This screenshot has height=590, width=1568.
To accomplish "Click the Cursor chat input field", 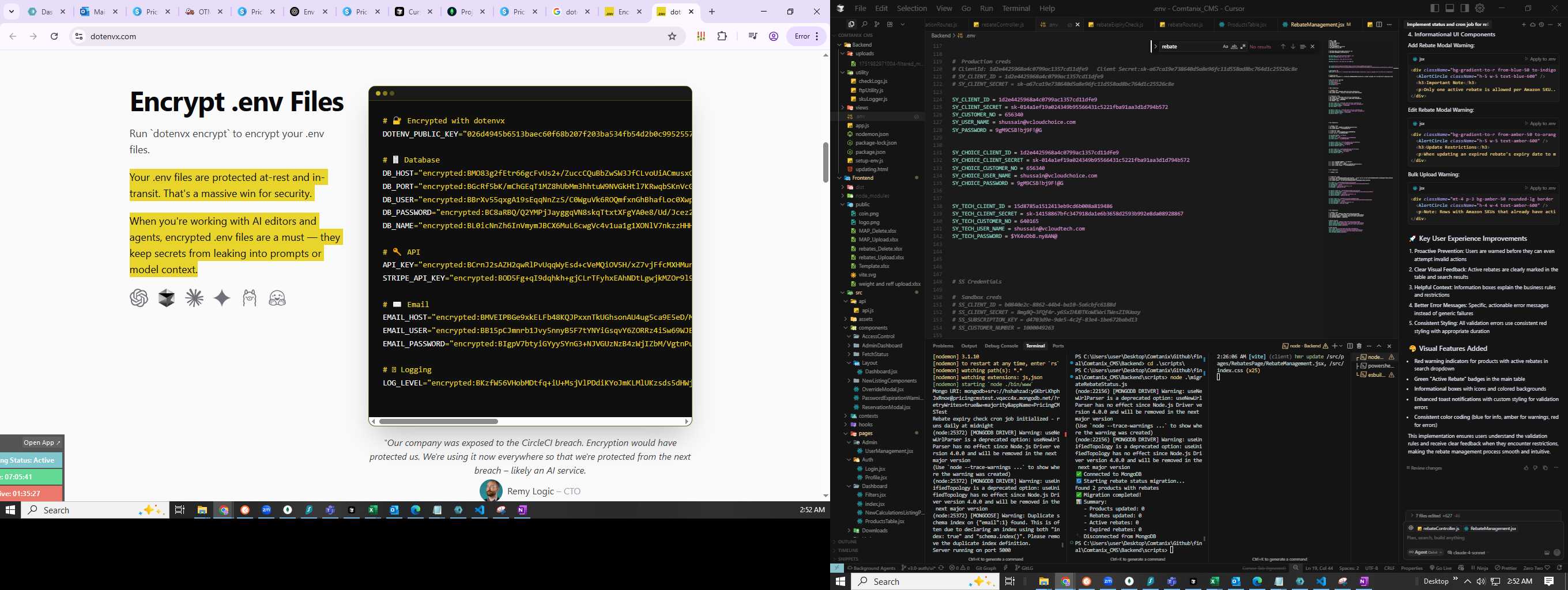I will pyautogui.click(x=1483, y=538).
